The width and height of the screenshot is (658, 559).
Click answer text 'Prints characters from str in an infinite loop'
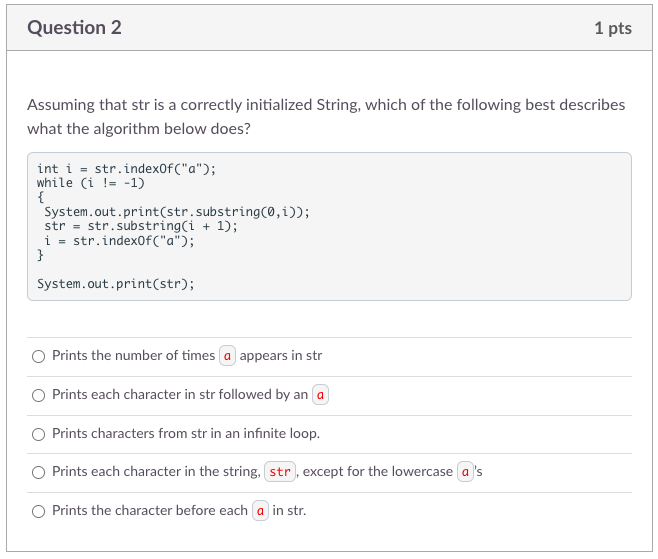click(186, 434)
